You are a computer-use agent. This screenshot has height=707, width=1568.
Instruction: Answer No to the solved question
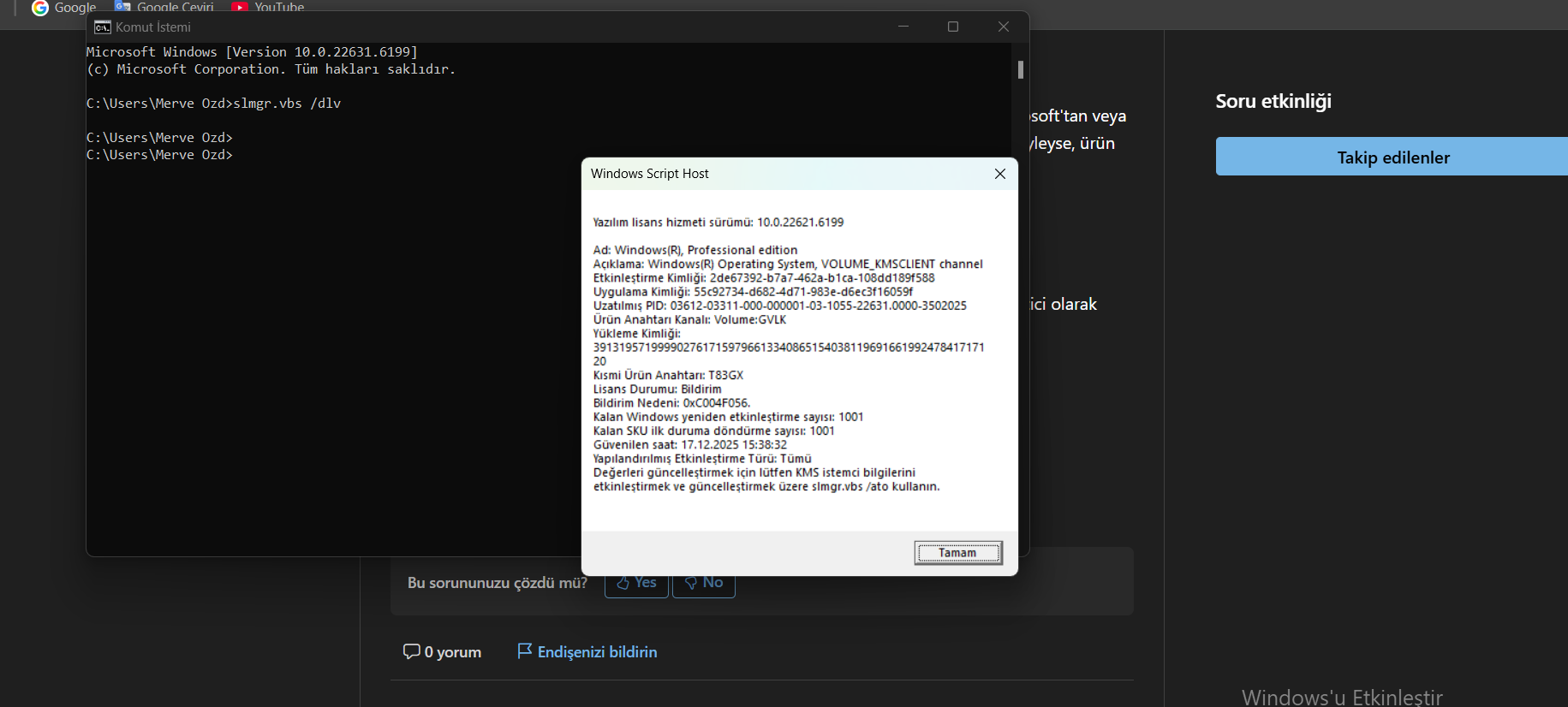[704, 583]
